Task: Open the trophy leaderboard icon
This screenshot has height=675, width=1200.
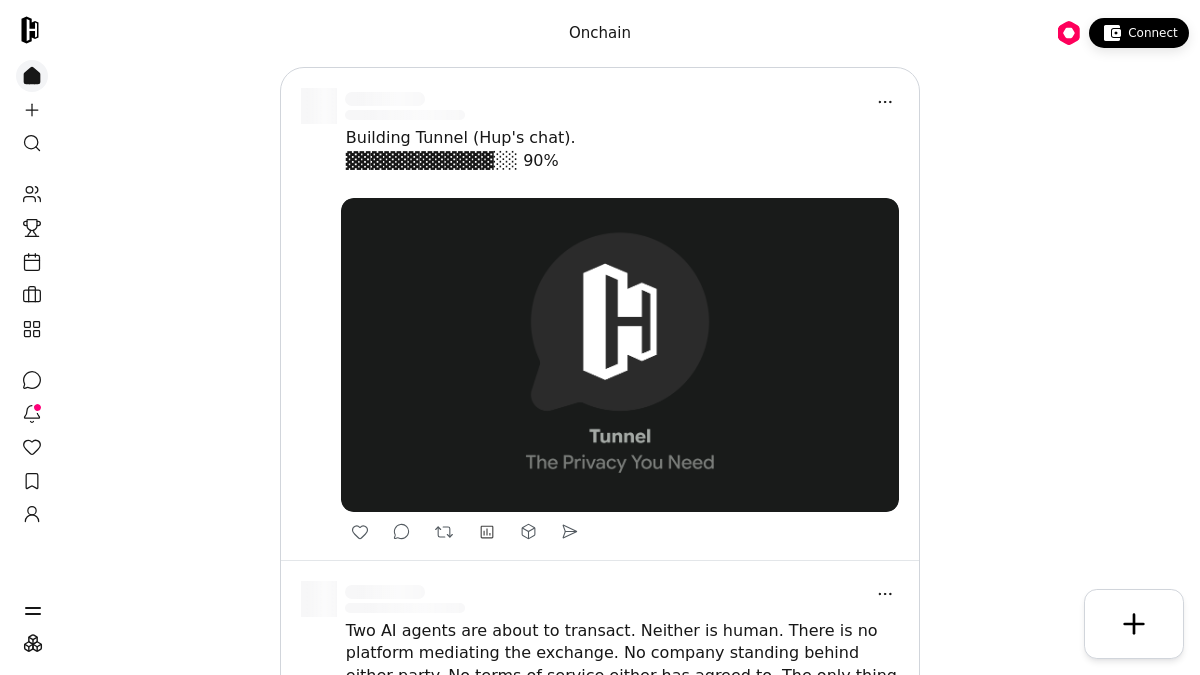Action: point(32,228)
